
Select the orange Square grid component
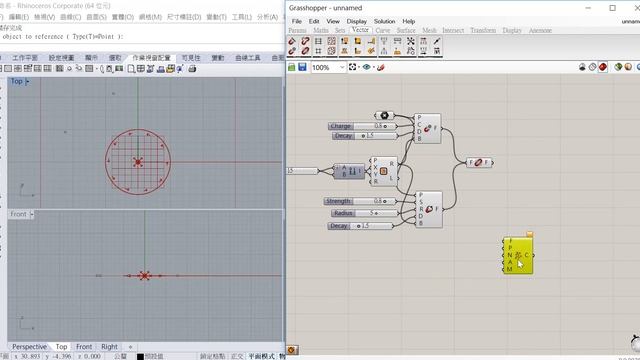[383, 171]
